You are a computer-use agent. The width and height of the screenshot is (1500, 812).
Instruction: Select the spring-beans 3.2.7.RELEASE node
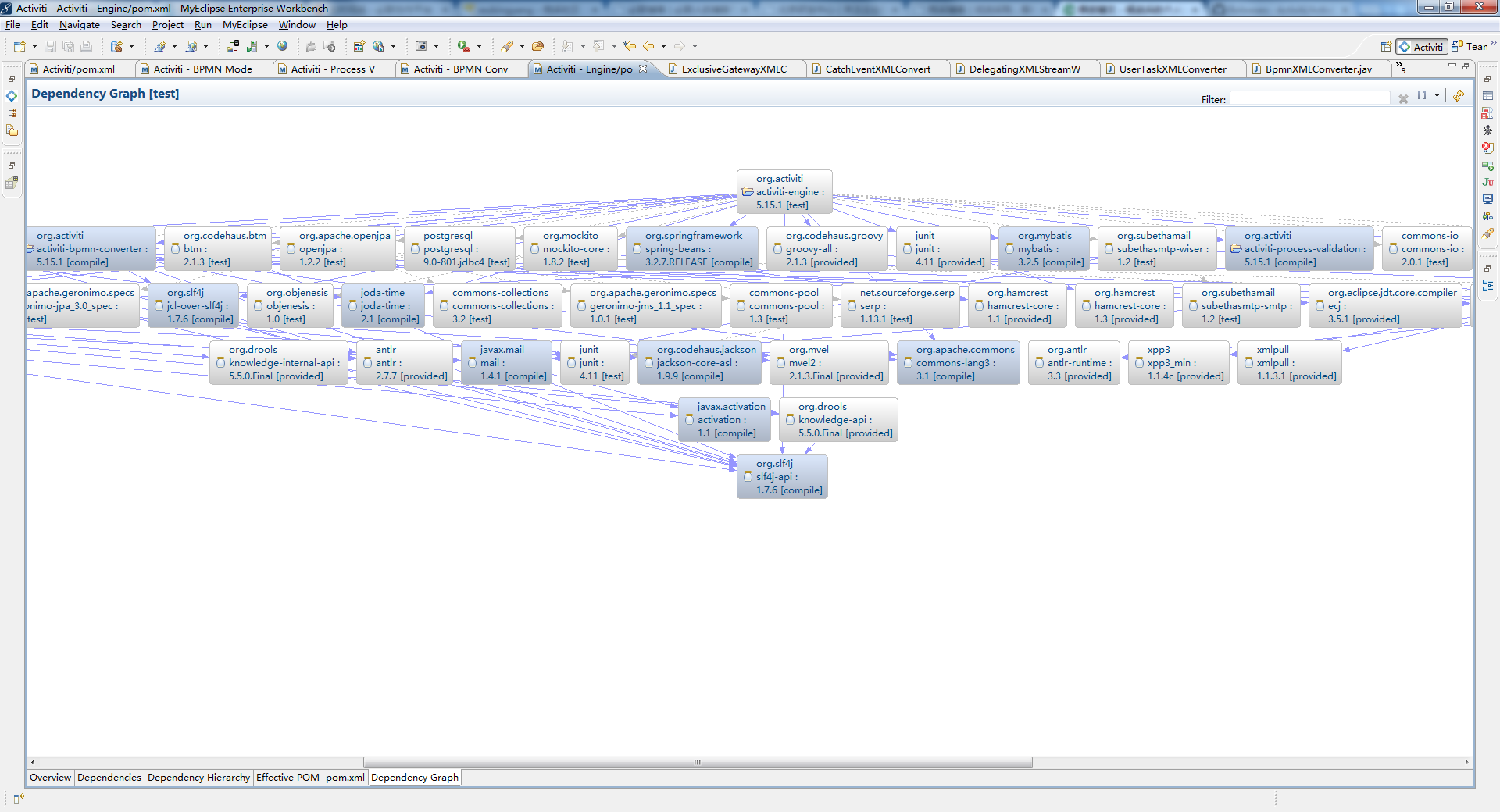692,249
